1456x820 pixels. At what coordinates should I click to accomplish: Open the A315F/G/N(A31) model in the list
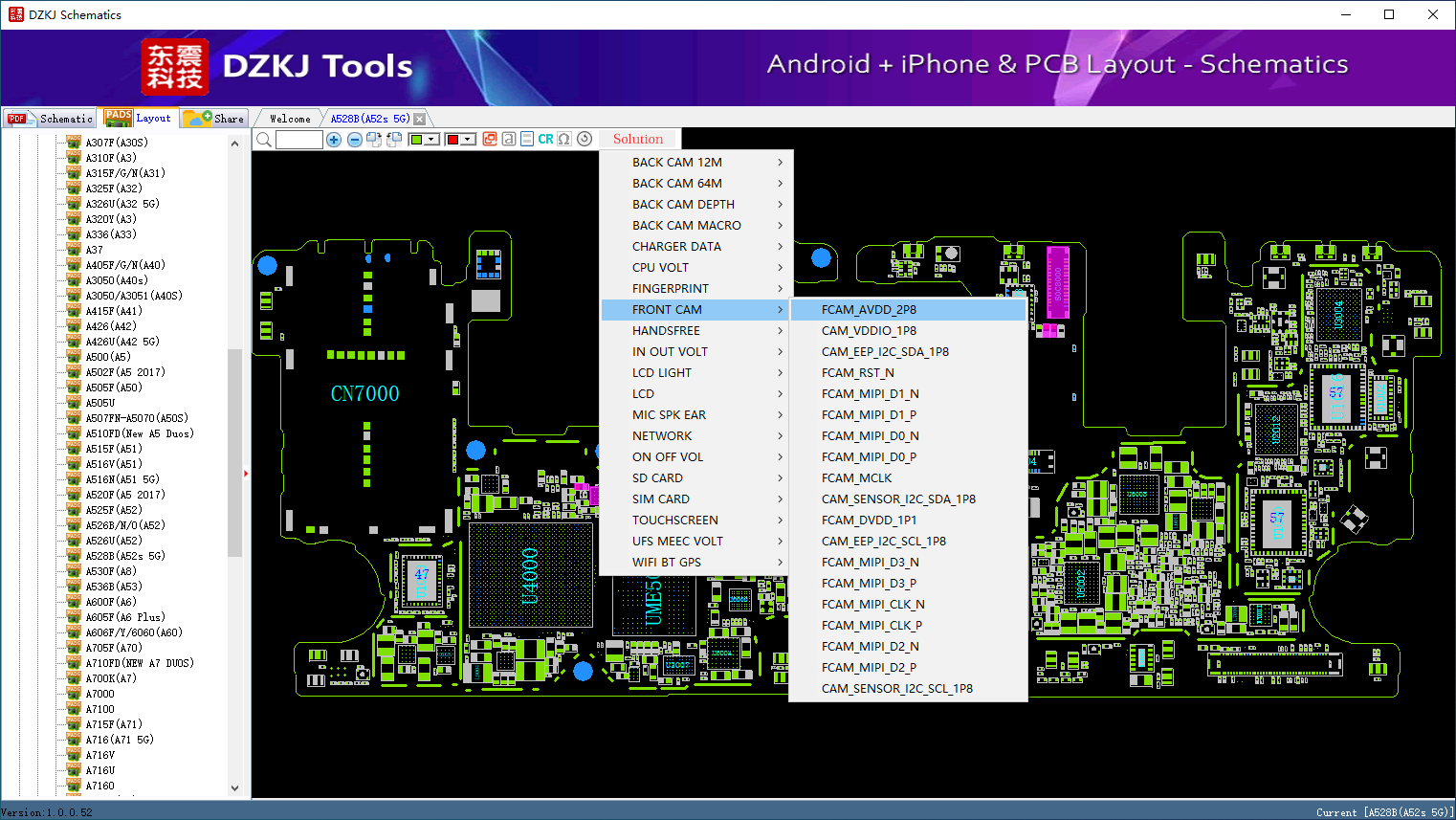coord(125,173)
